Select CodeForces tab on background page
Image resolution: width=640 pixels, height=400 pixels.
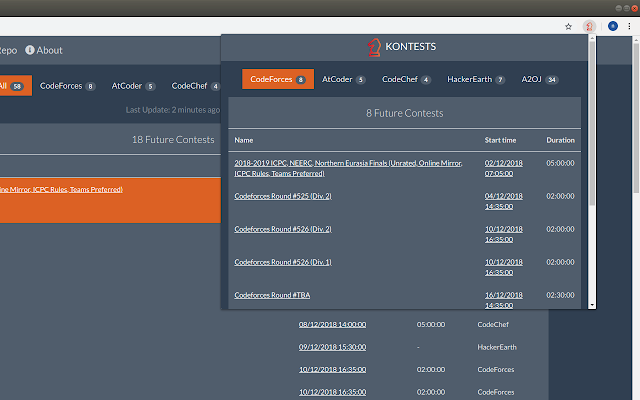click(67, 86)
